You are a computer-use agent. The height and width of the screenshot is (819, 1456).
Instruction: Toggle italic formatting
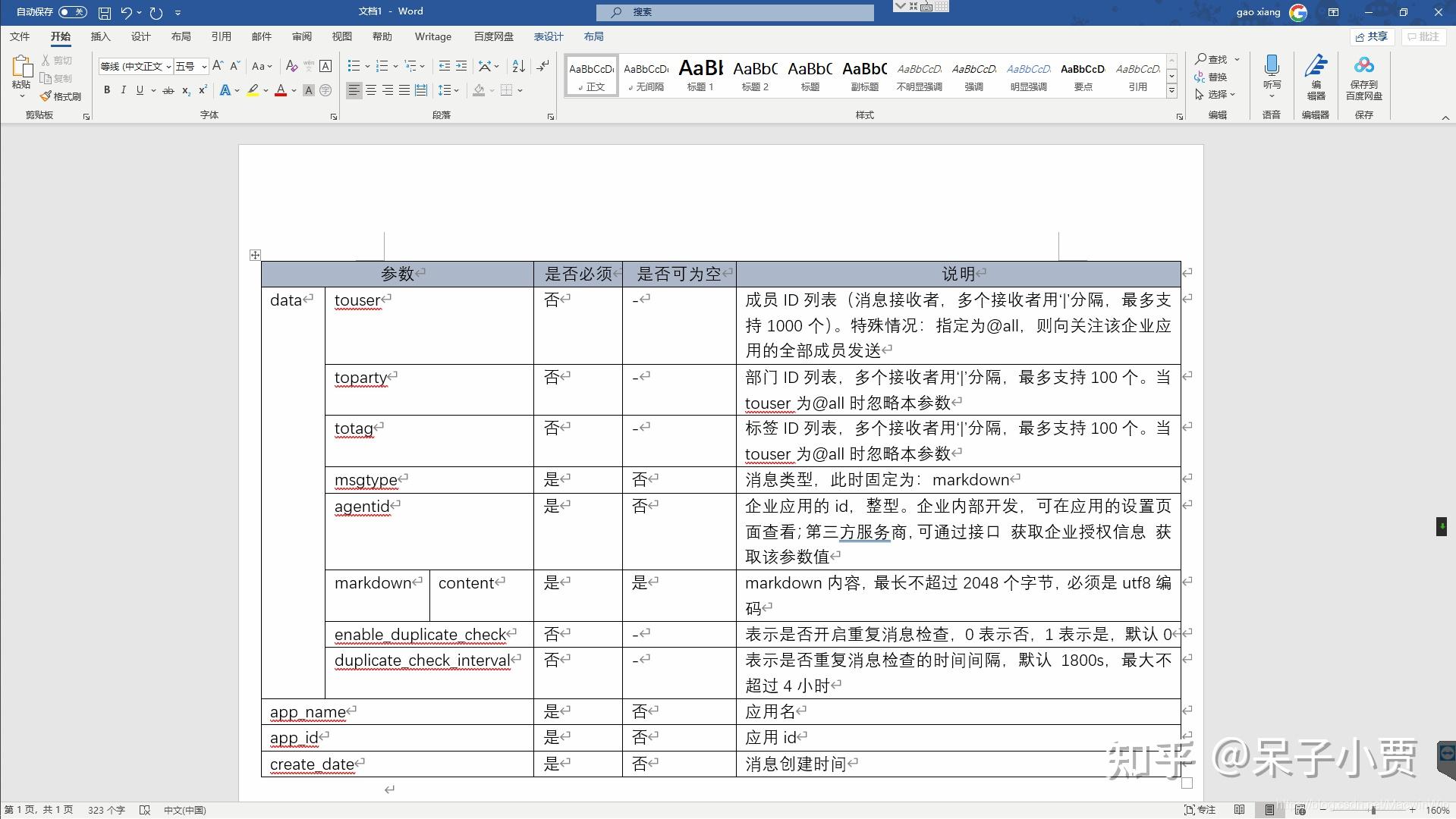(x=123, y=90)
